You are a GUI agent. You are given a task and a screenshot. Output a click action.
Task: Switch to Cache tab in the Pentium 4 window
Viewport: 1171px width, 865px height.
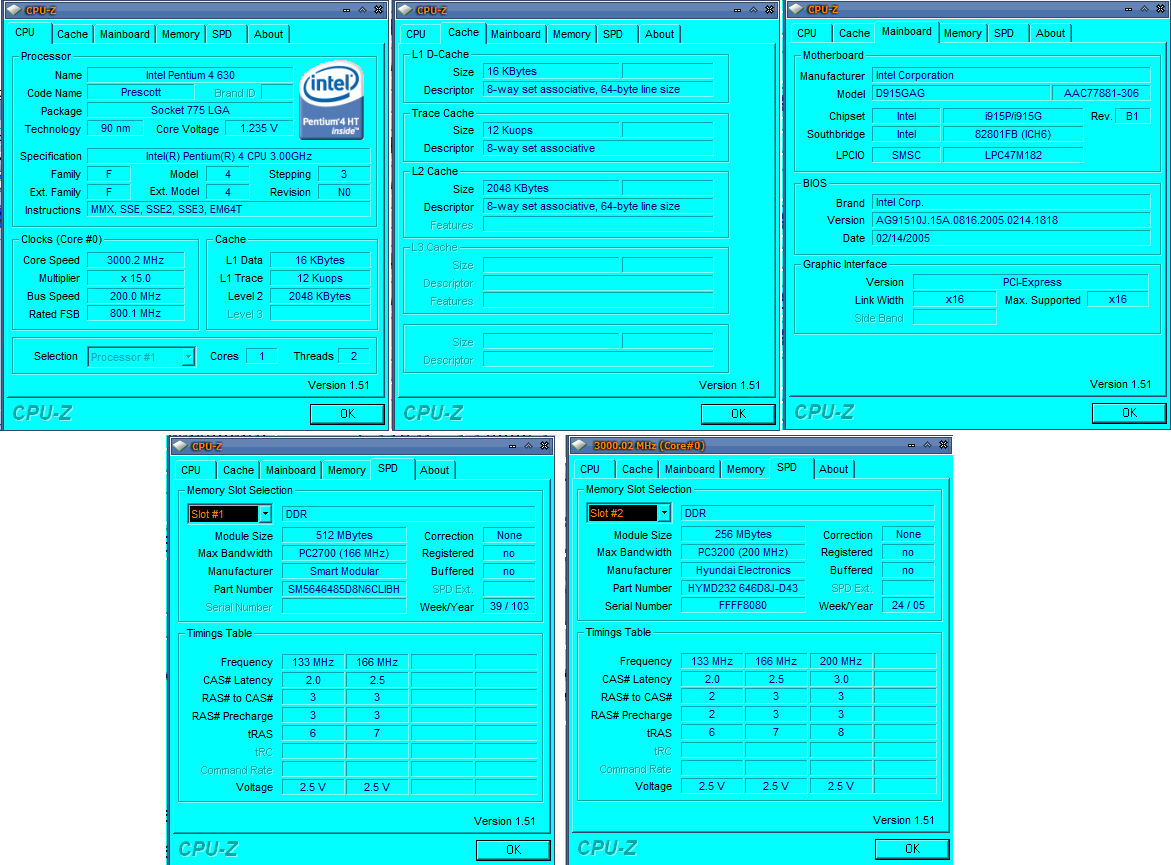pos(72,34)
